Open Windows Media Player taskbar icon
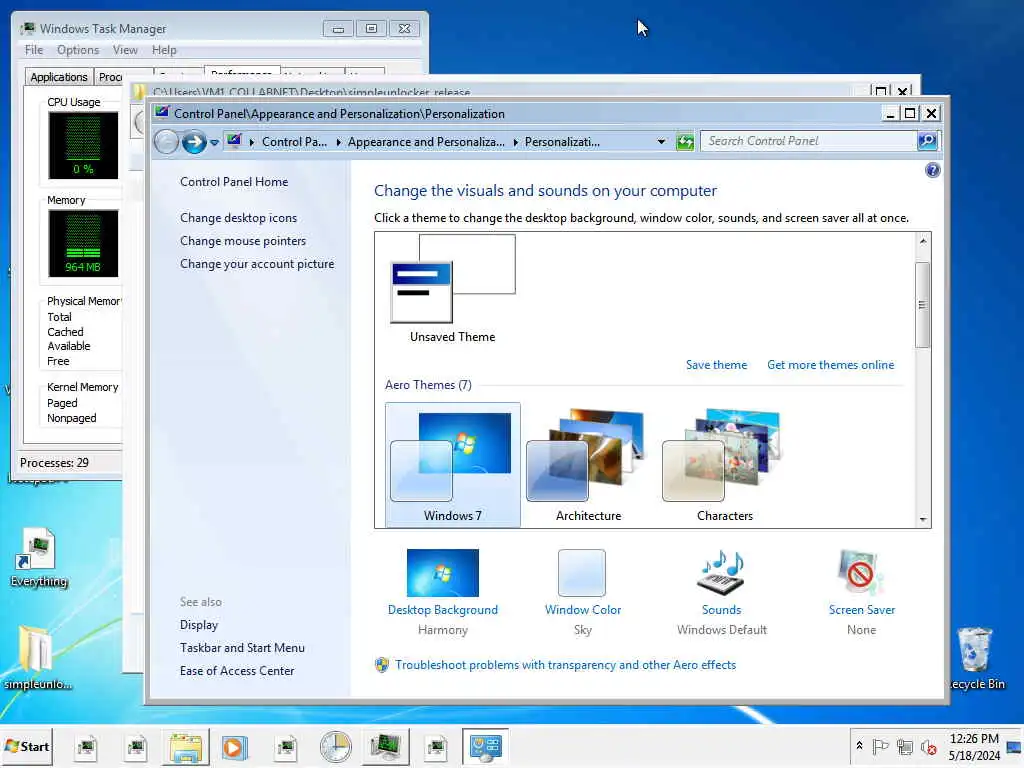This screenshot has height=768, width=1024. coord(234,747)
